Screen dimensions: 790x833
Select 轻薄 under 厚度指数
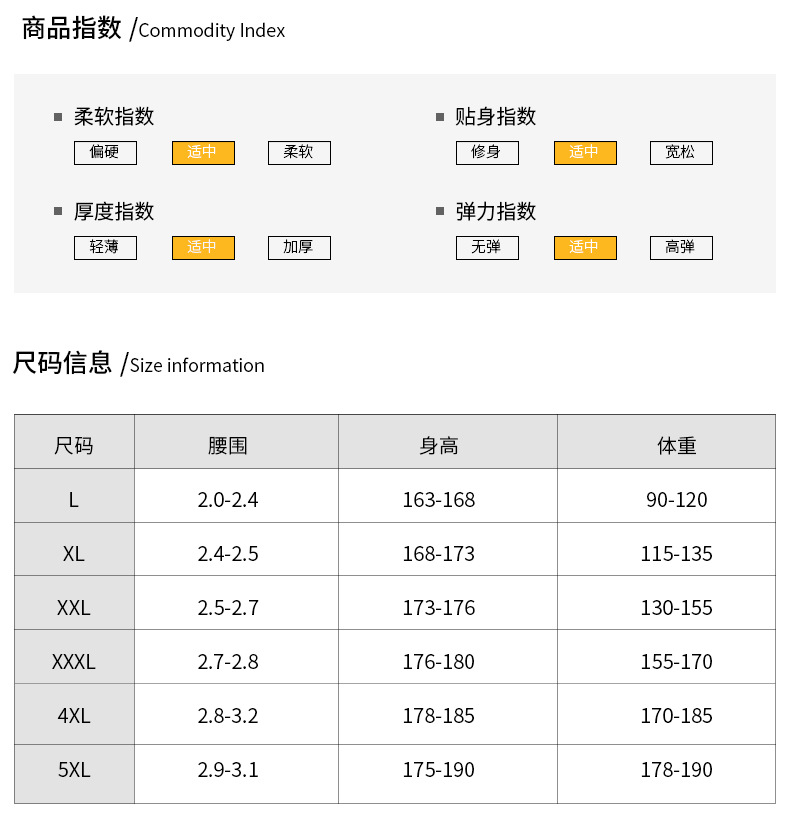tap(105, 248)
